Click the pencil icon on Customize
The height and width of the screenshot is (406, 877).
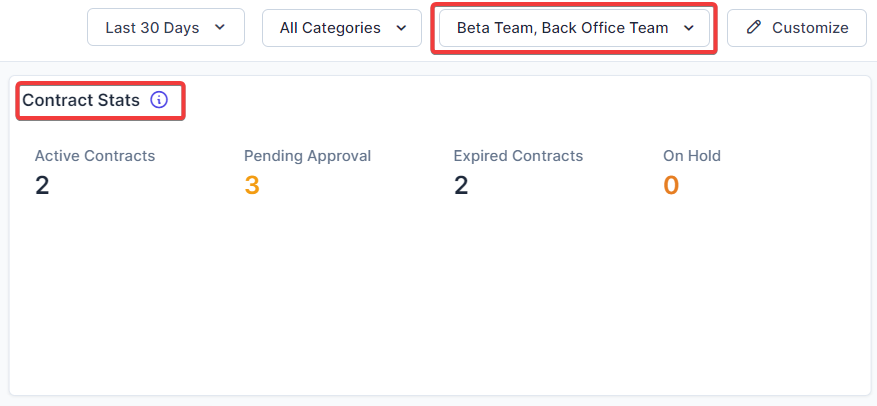point(754,28)
